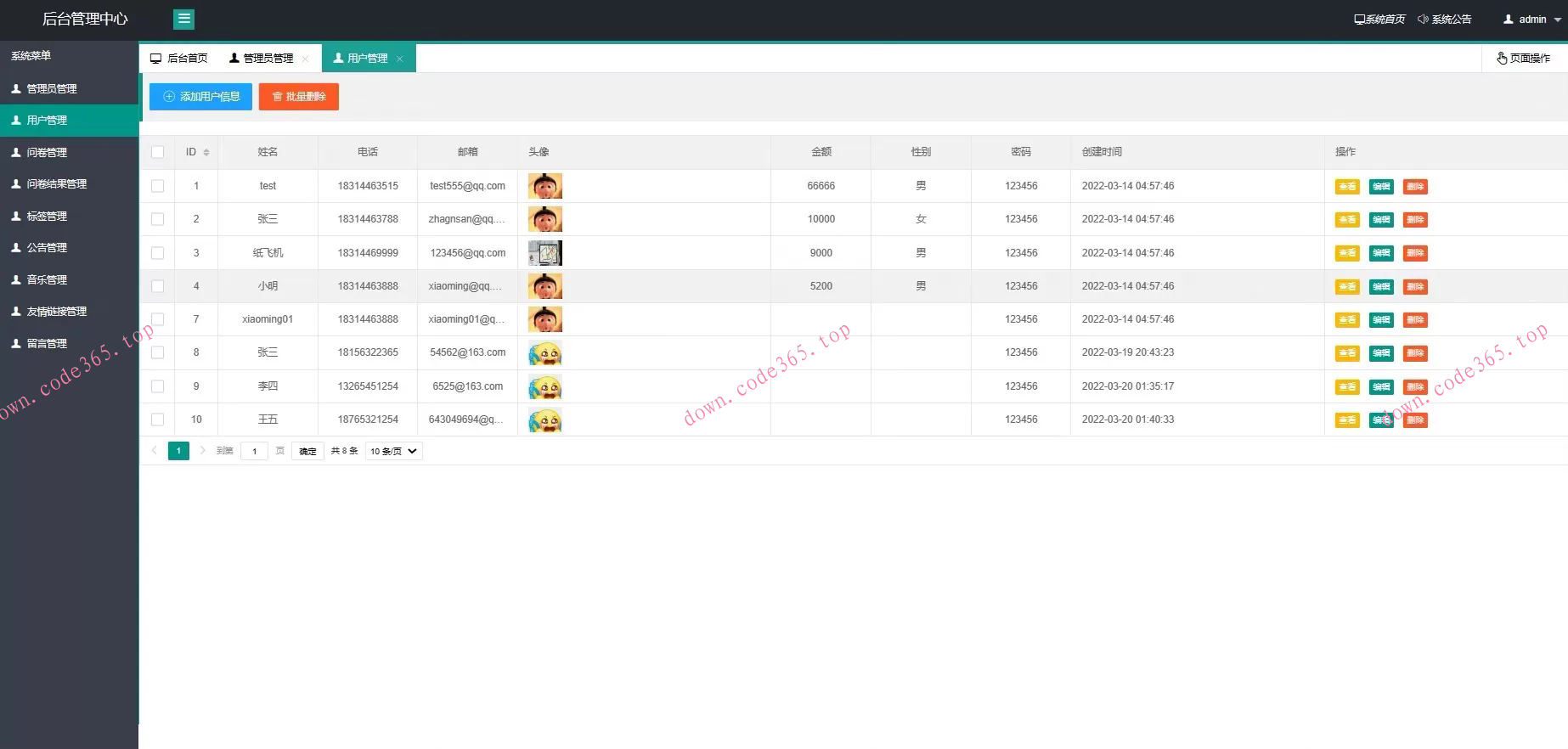
Task: Click 查看 for the 王五 row
Action: [1347, 420]
